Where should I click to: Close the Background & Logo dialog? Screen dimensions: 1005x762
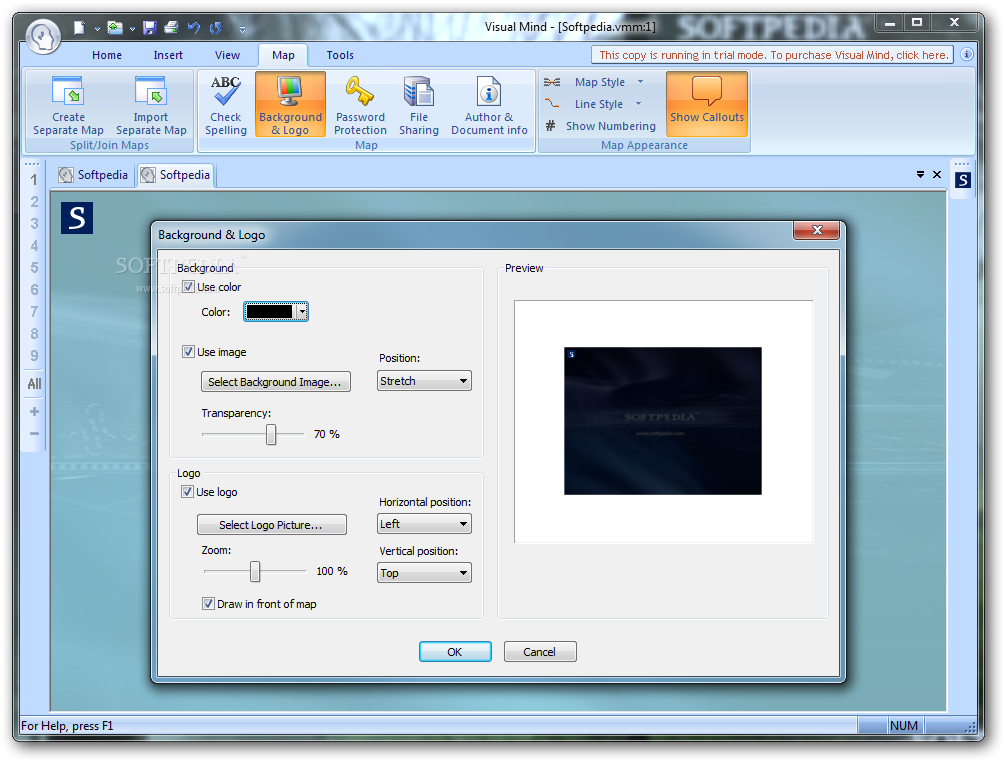point(817,229)
